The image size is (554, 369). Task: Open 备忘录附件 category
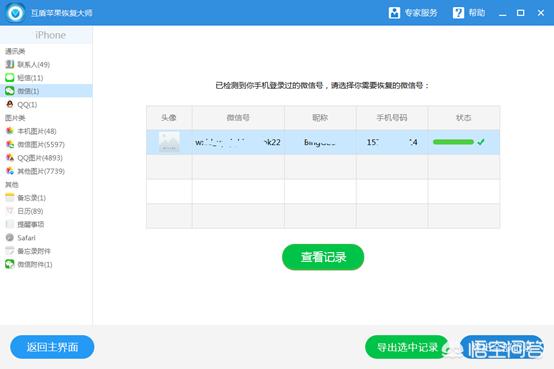[x=34, y=251]
